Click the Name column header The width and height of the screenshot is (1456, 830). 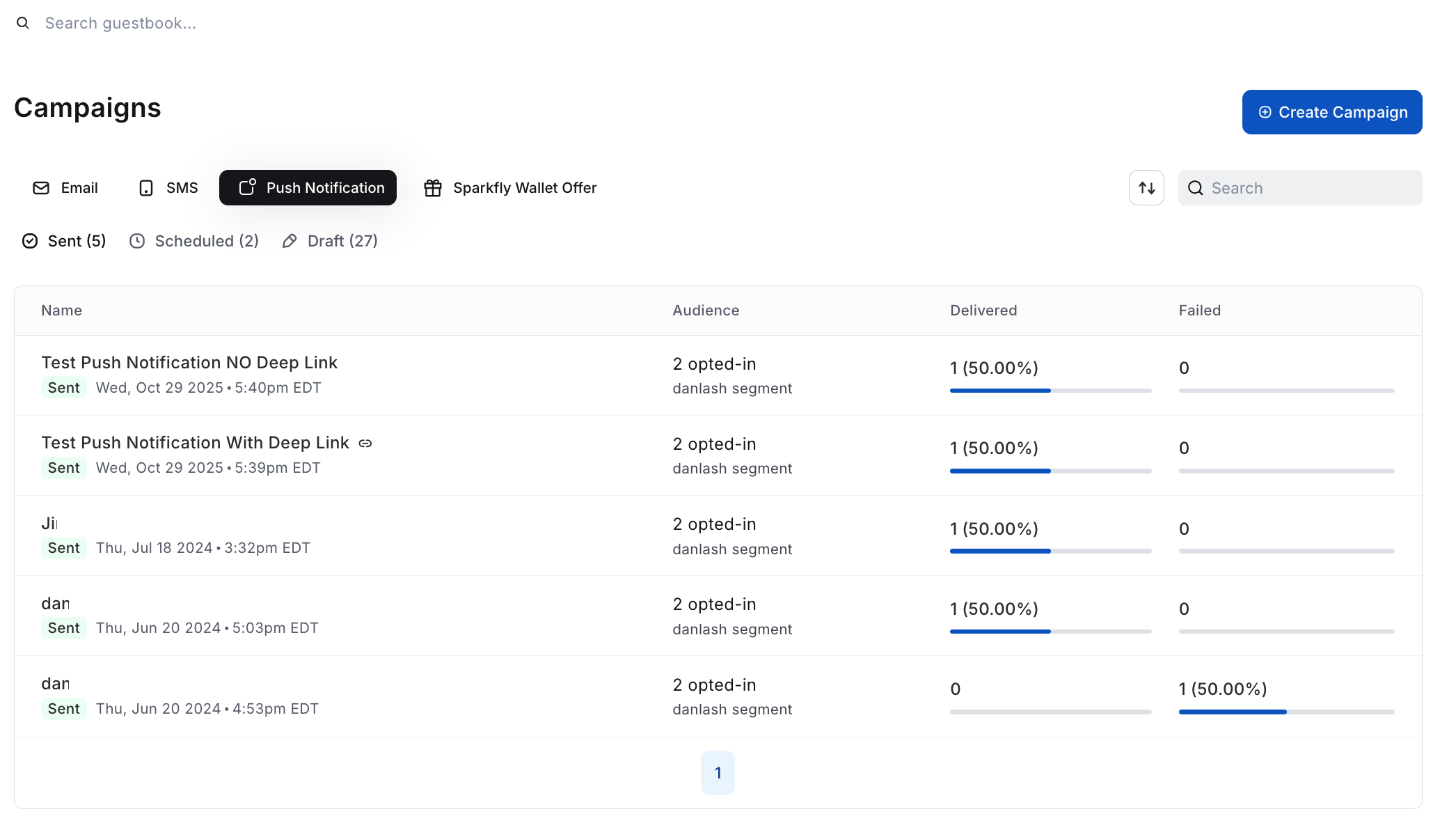[62, 311]
